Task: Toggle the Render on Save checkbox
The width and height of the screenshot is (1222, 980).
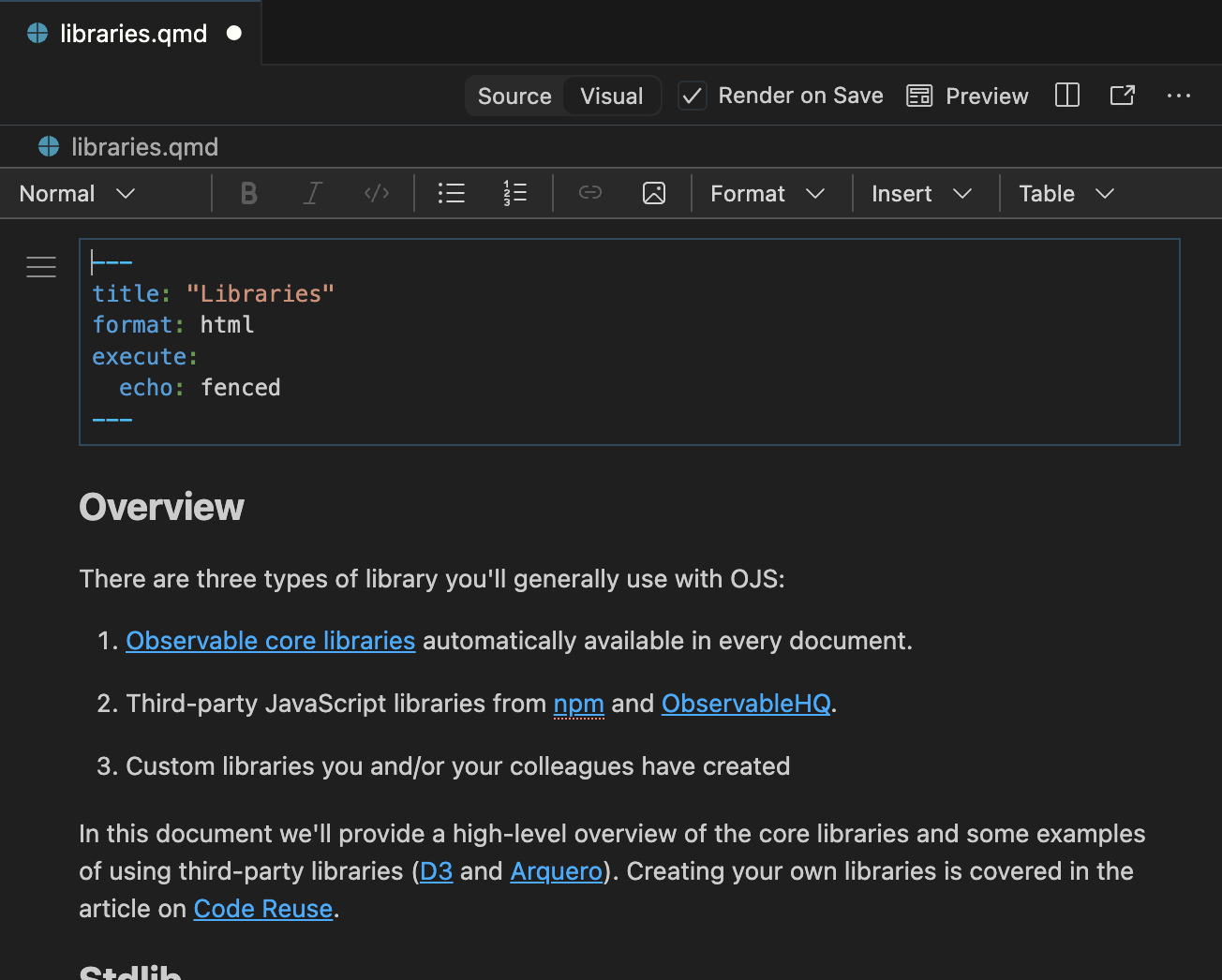Action: (x=693, y=95)
